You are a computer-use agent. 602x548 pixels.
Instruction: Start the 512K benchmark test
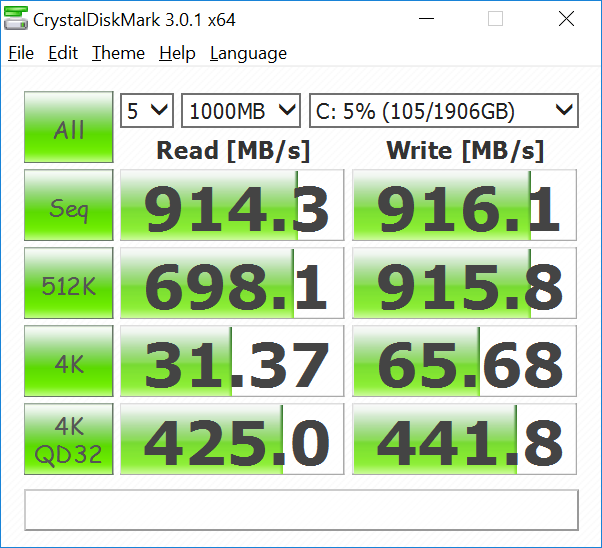pyautogui.click(x=69, y=283)
